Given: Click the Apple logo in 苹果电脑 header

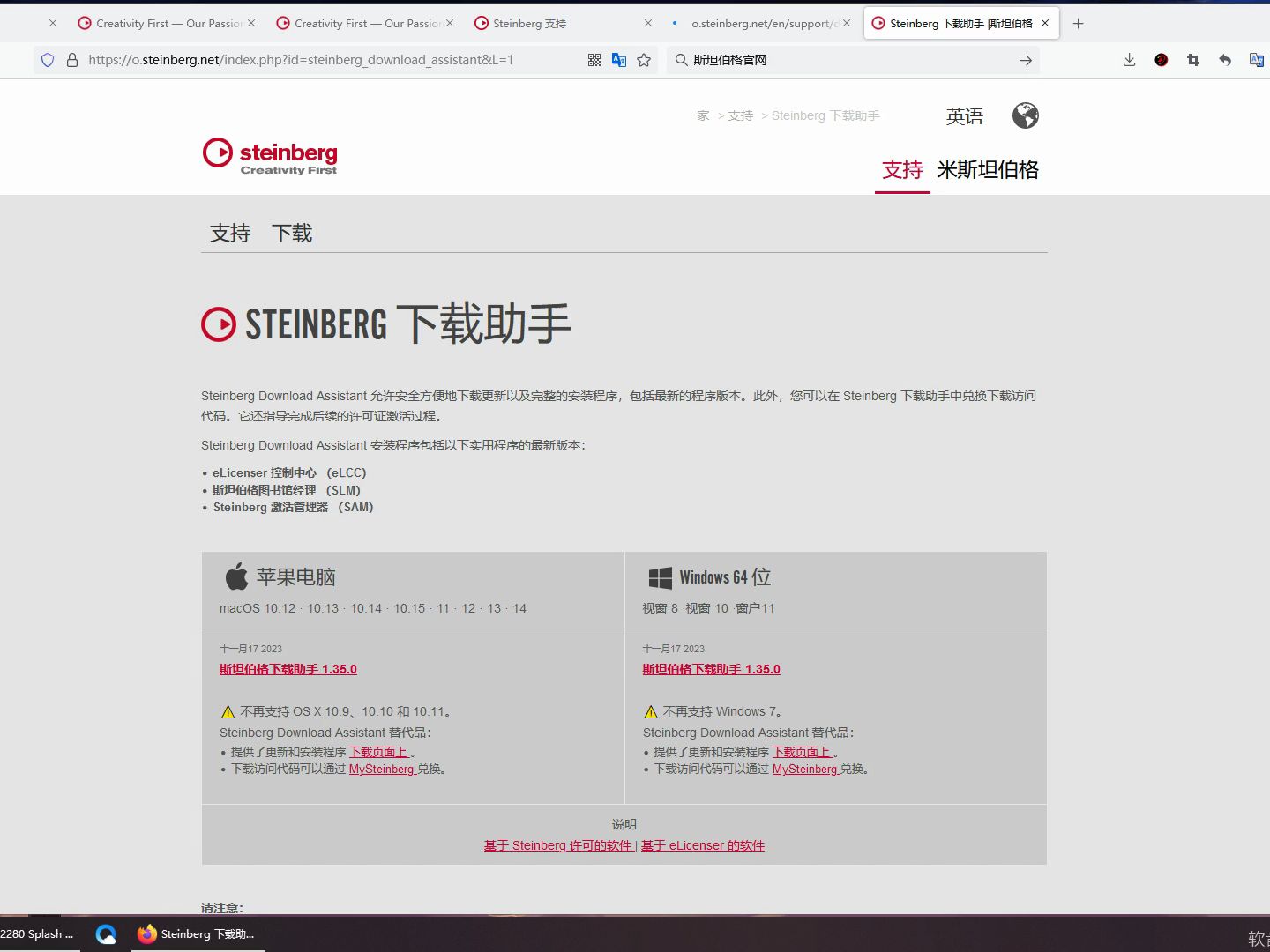Looking at the screenshot, I should (236, 576).
